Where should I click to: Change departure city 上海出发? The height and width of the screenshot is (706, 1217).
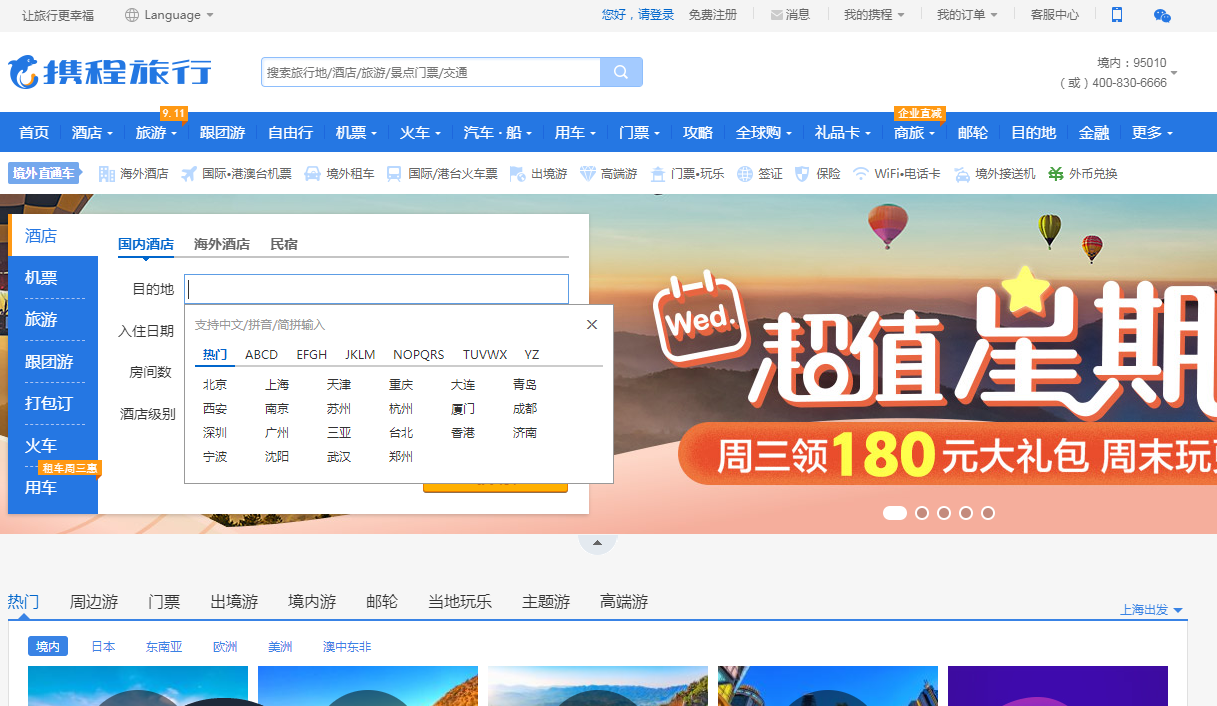[1152, 610]
